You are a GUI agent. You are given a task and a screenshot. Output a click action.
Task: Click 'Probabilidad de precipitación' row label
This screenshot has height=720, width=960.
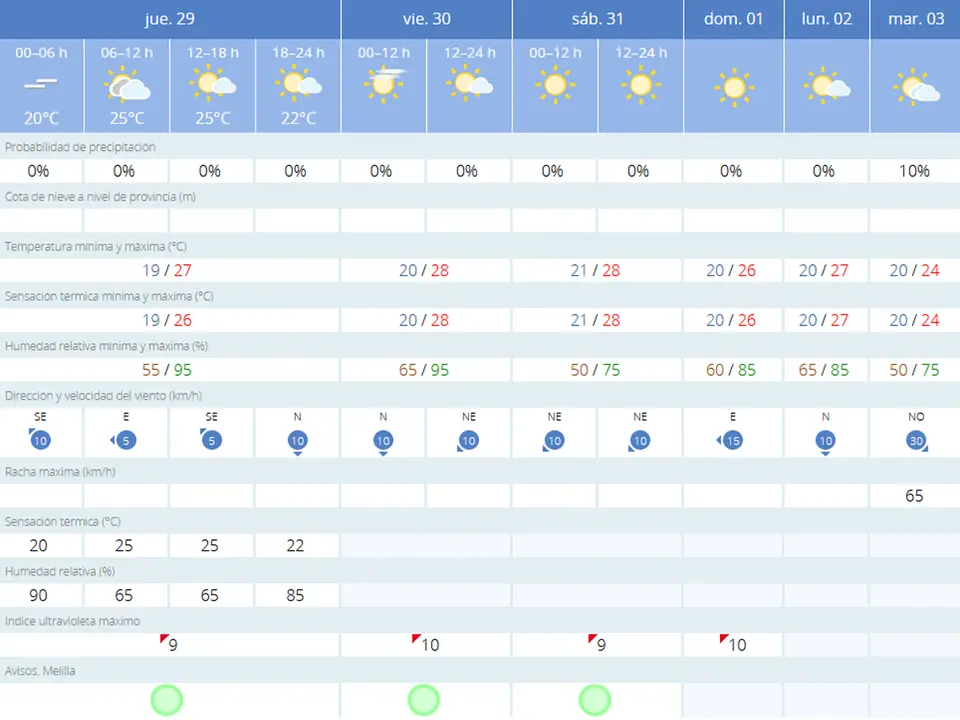pyautogui.click(x=80, y=147)
